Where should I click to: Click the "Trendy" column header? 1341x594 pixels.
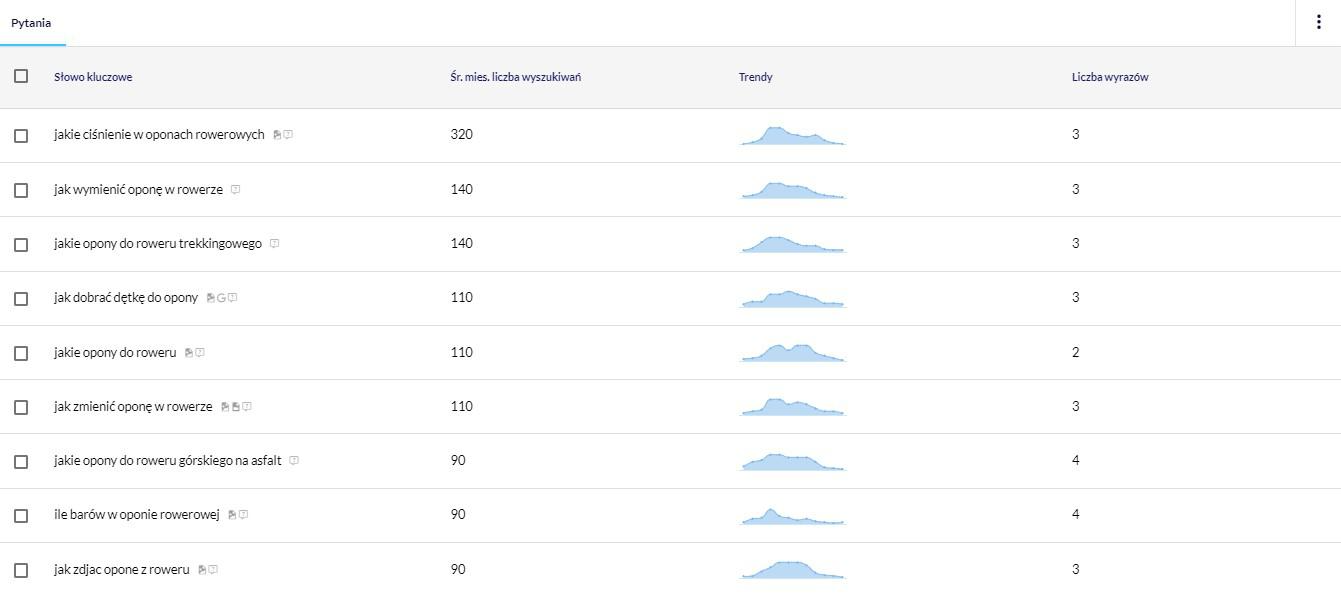click(x=755, y=77)
